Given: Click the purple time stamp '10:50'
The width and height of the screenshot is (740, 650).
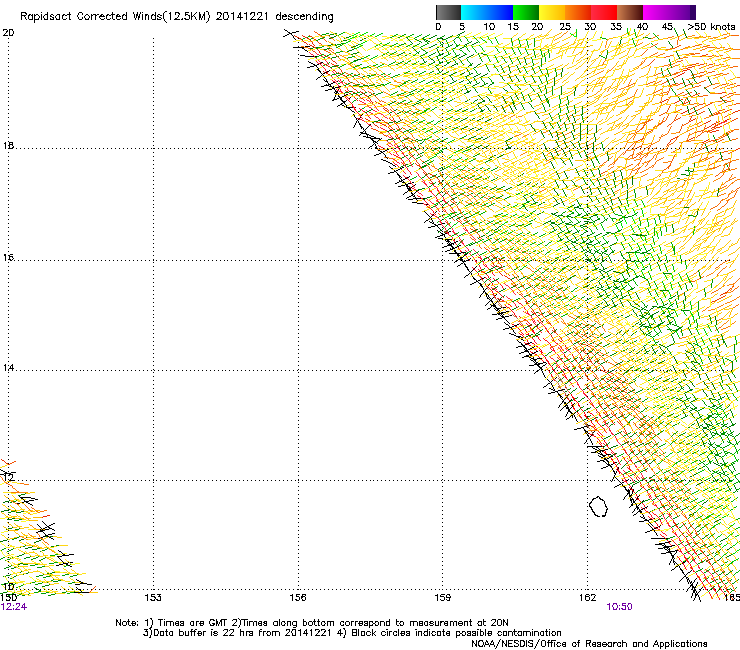Looking at the screenshot, I should click(x=619, y=607).
